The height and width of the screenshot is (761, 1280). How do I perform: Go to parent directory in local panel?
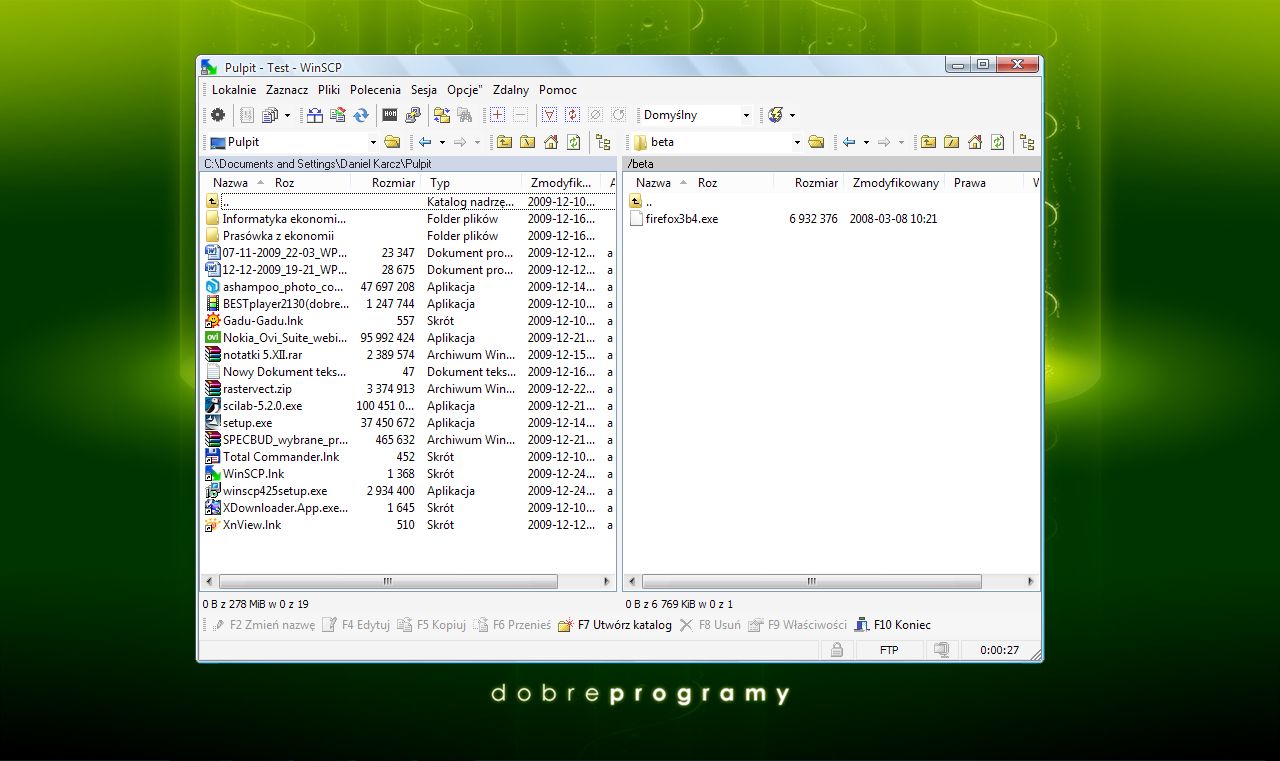(x=504, y=142)
